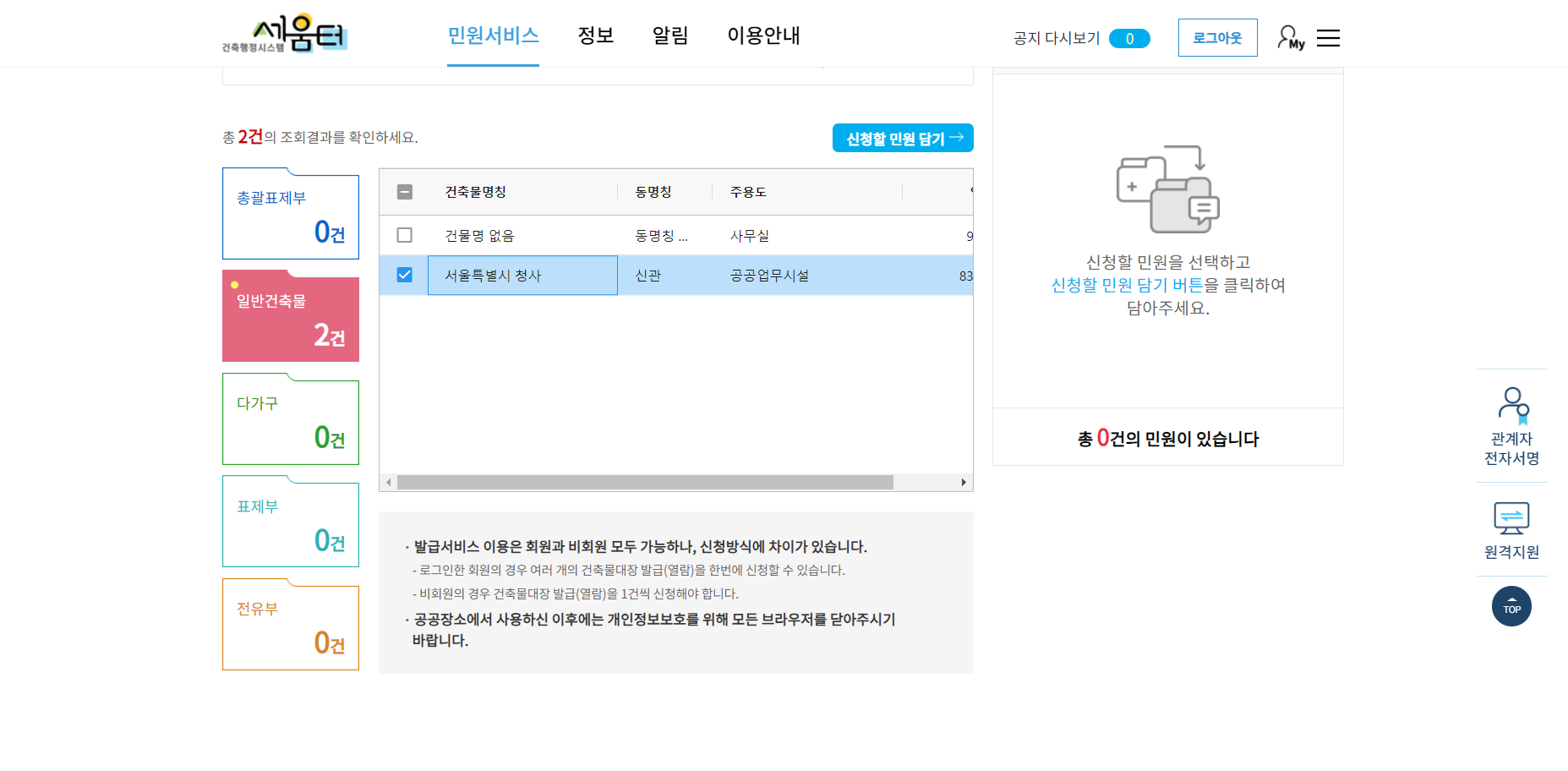
Task: Uncheck the 서울특별시 청사 checkbox
Action: point(404,275)
